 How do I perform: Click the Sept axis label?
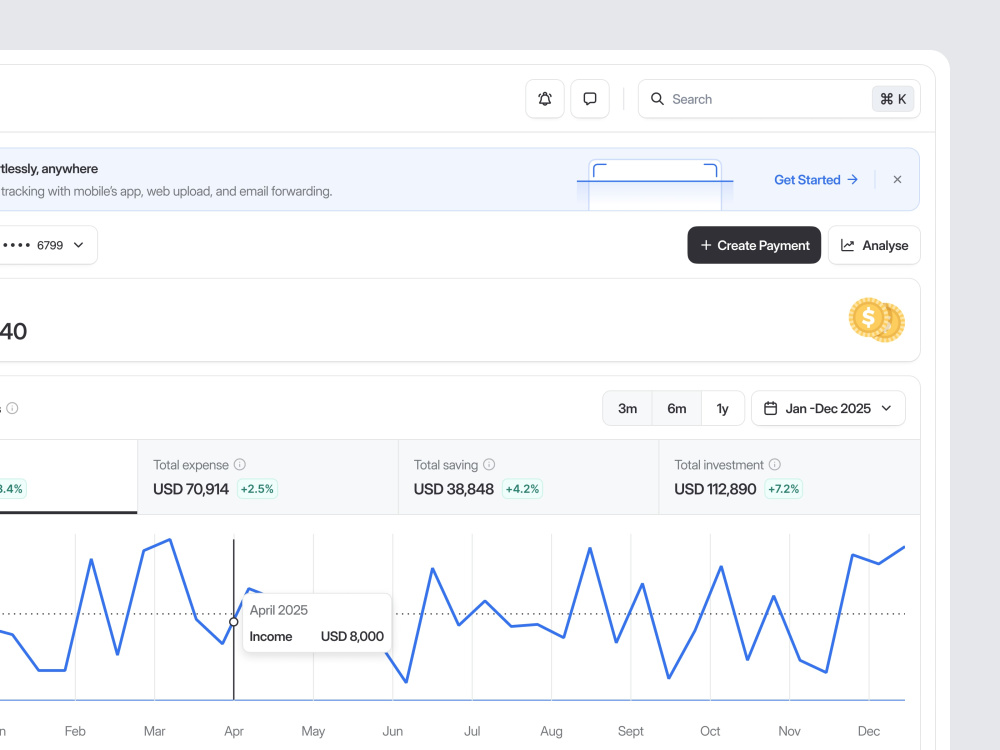click(631, 732)
